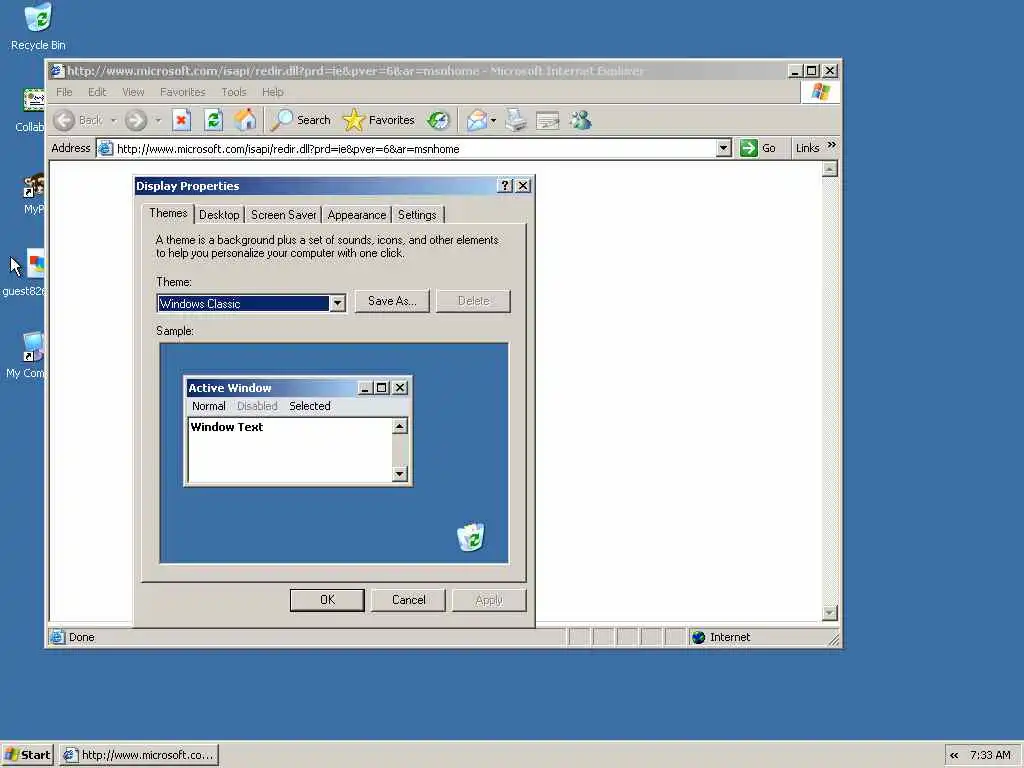Viewport: 1024px width, 768px height.
Task: Open the Address bar dropdown arrow
Action: 723,148
